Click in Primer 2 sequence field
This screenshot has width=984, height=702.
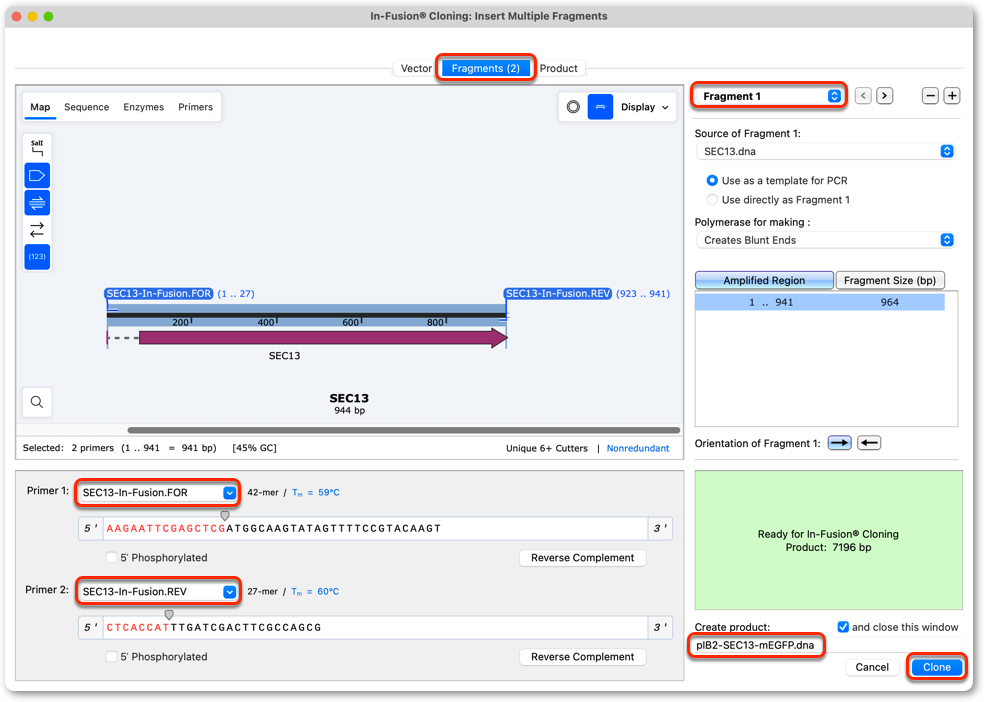tap(375, 628)
